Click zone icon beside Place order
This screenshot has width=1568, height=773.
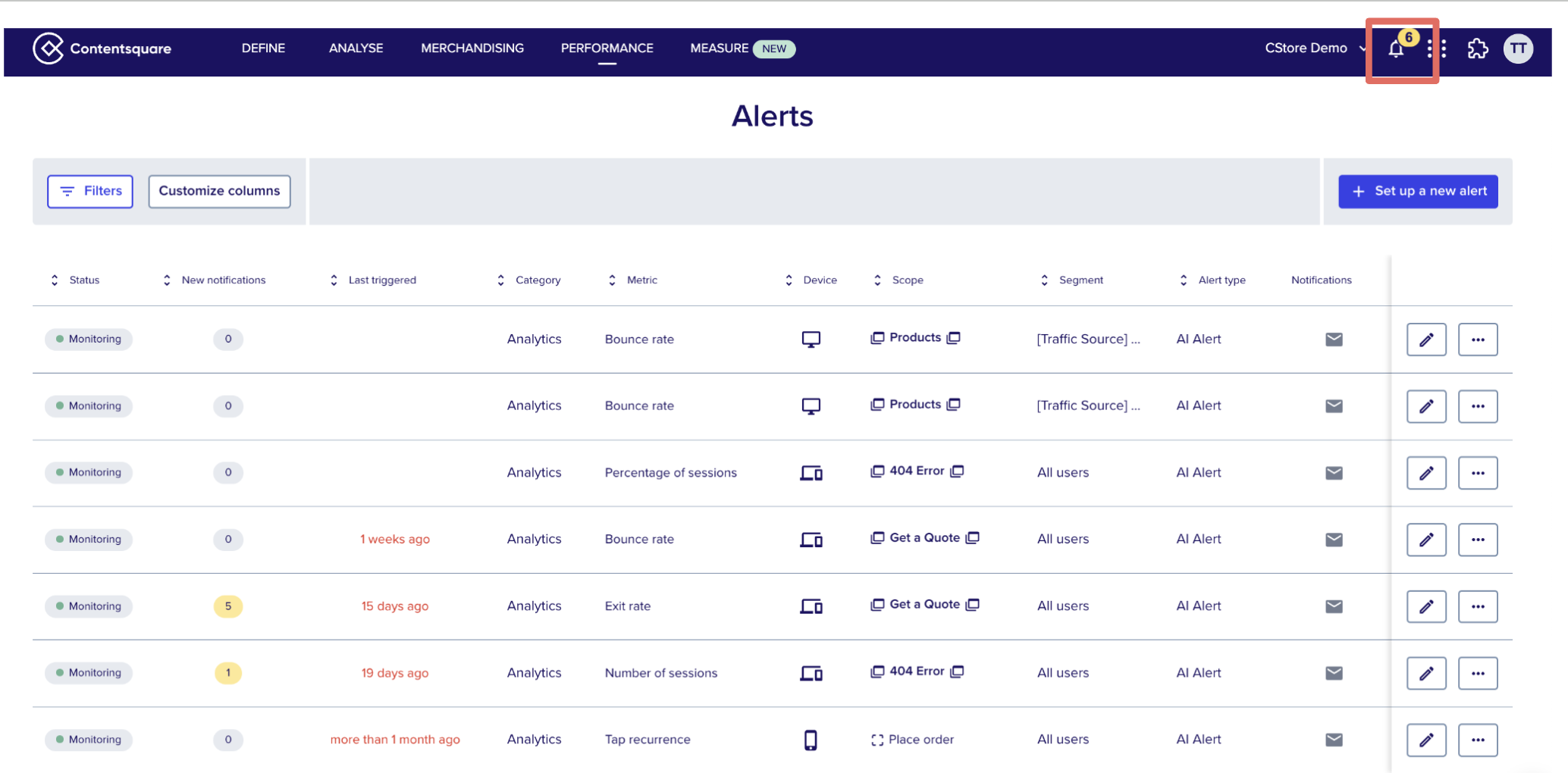[x=877, y=740]
